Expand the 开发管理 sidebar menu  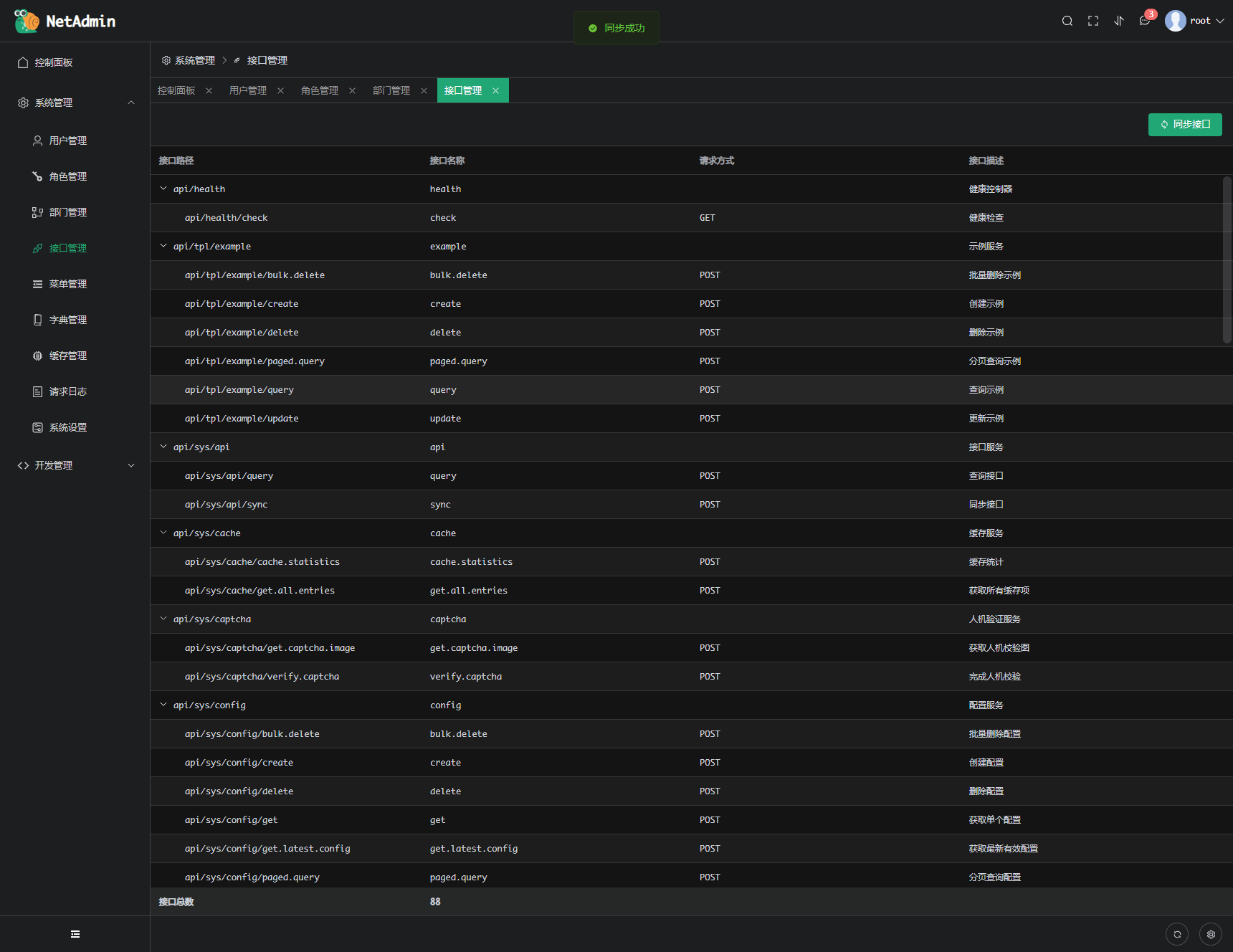pos(75,465)
